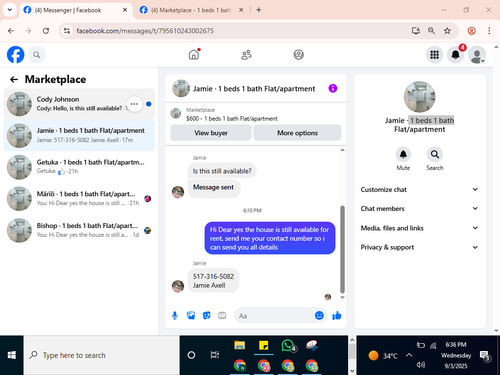Open File Explorer from taskbar

239,345
